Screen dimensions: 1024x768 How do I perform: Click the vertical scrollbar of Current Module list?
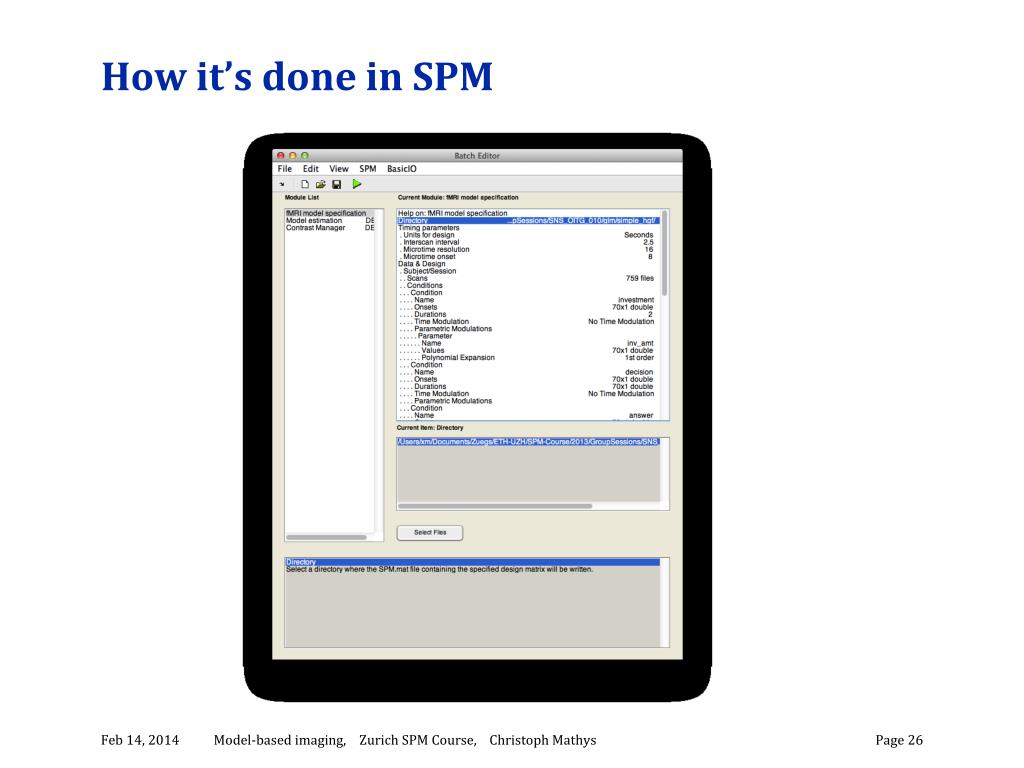(664, 252)
